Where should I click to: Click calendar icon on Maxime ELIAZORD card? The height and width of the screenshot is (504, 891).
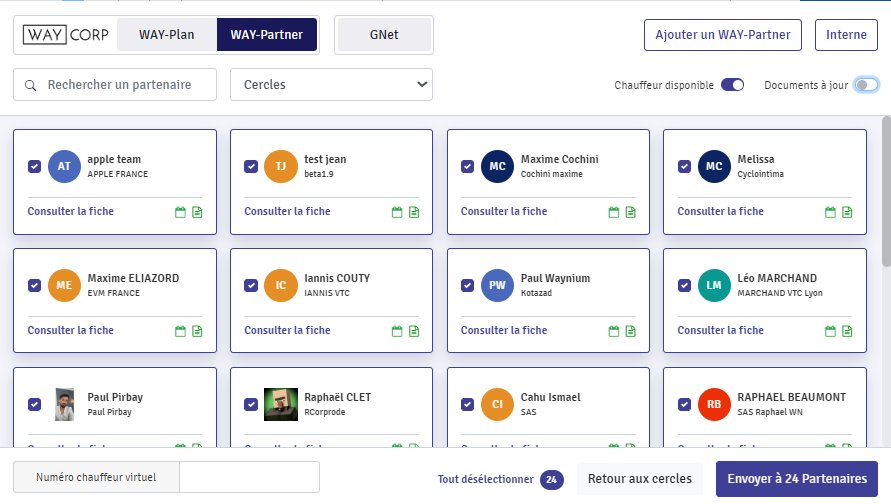click(x=181, y=331)
